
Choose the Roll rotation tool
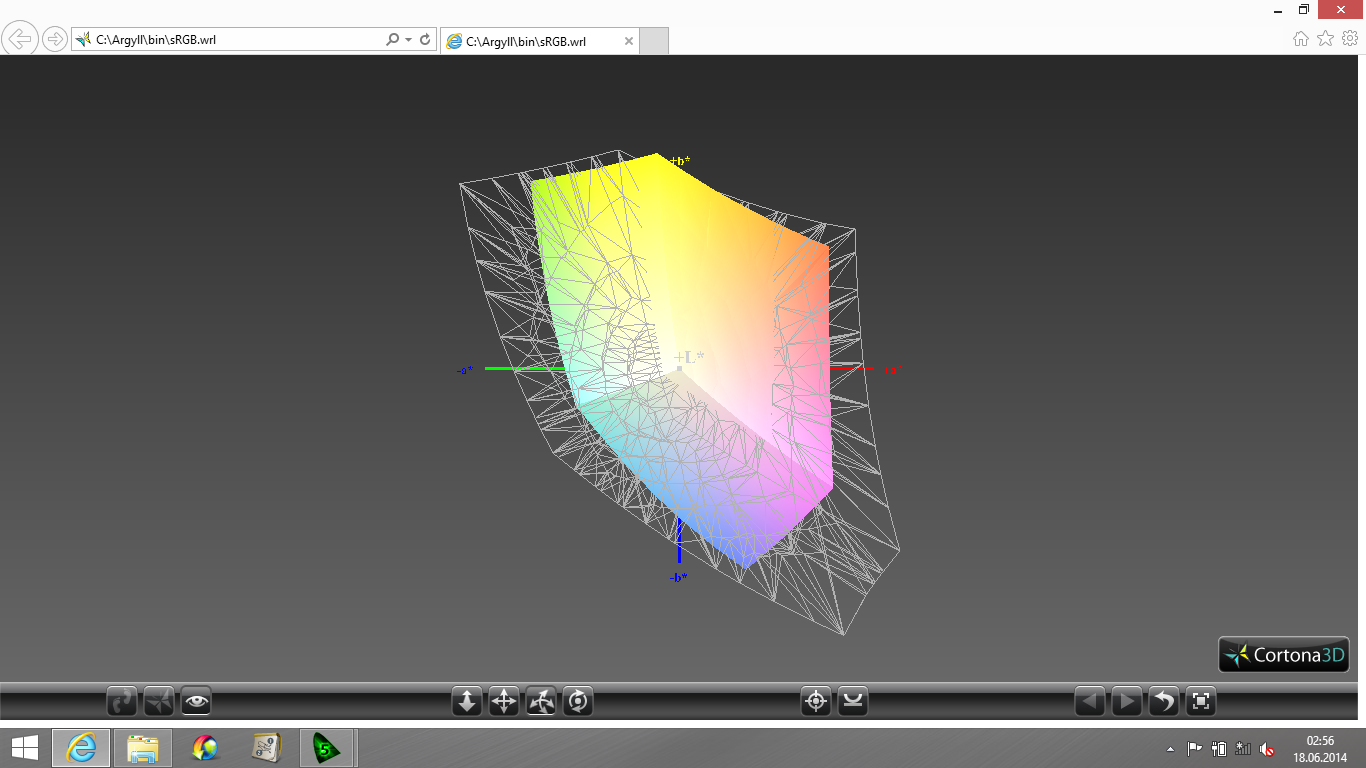(x=578, y=702)
